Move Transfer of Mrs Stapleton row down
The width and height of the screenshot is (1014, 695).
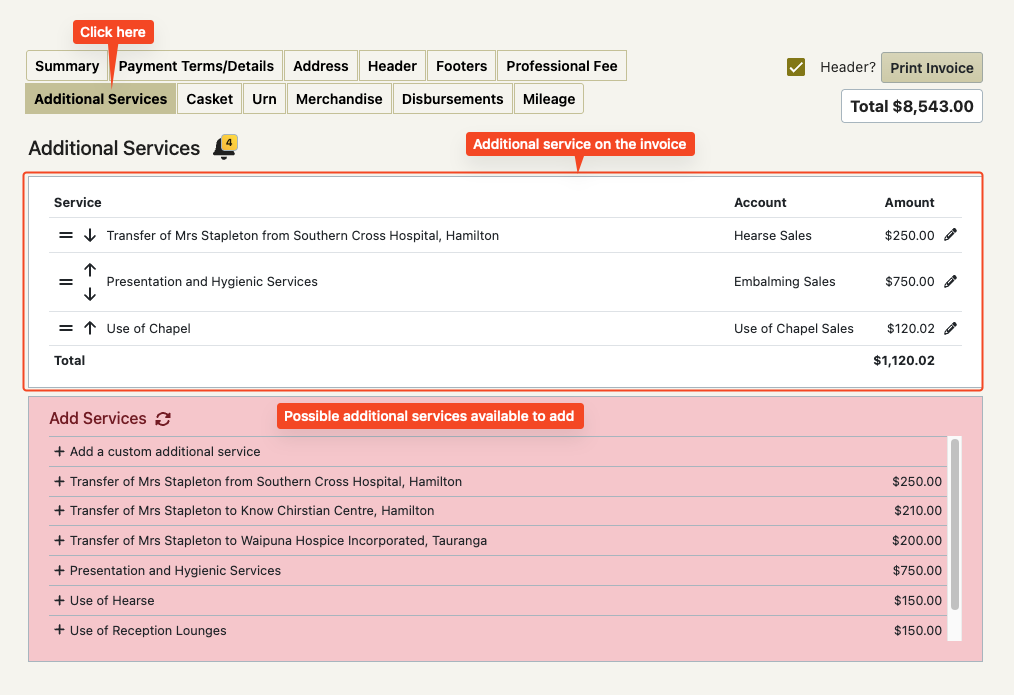(90, 235)
